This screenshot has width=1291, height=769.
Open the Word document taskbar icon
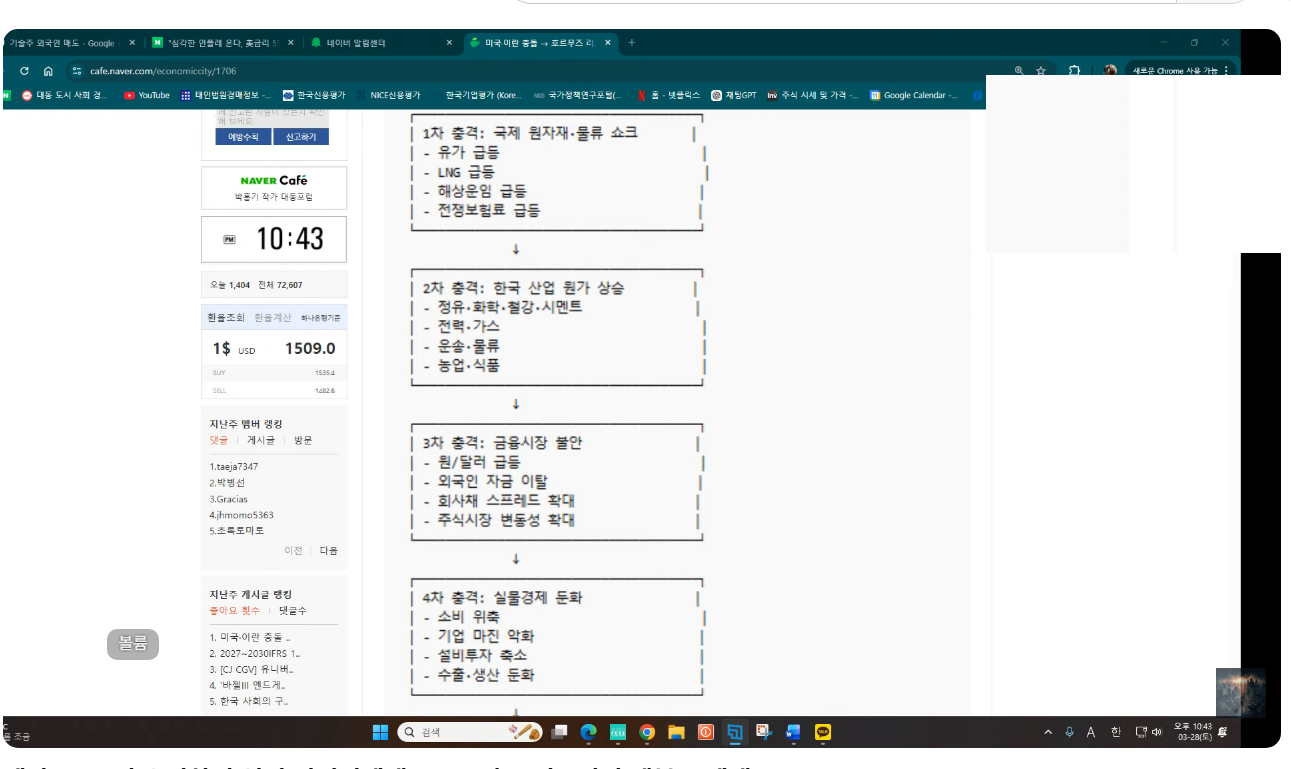pos(793,732)
